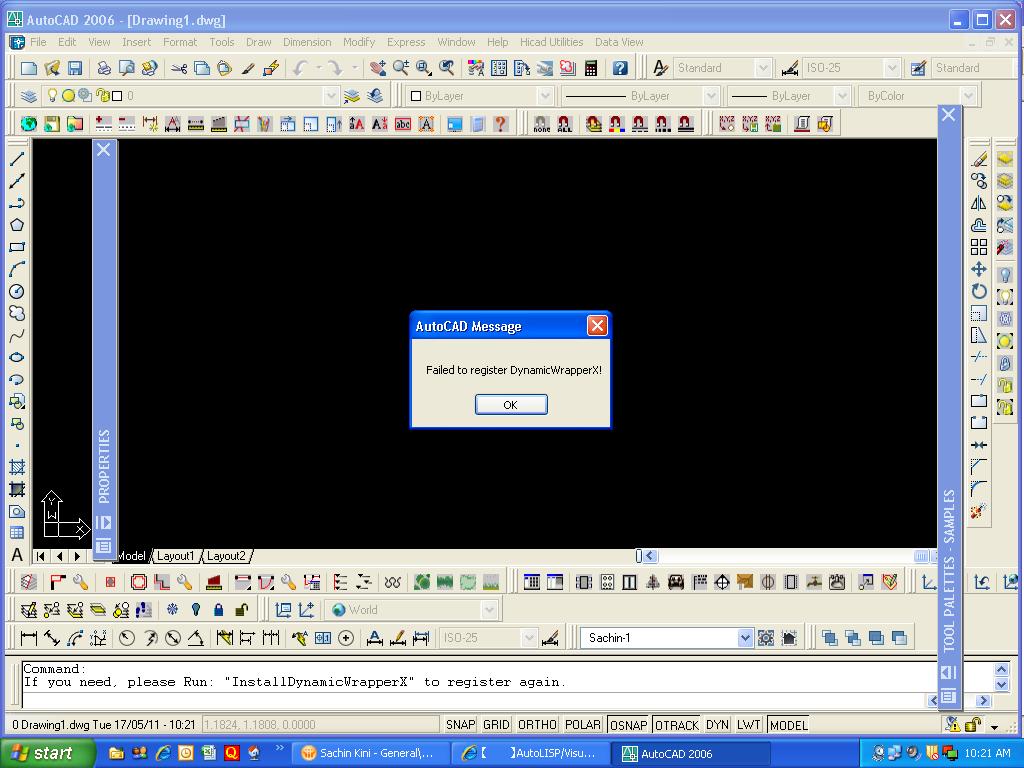Toggle ORTHO mode in status bar

[x=537, y=725]
